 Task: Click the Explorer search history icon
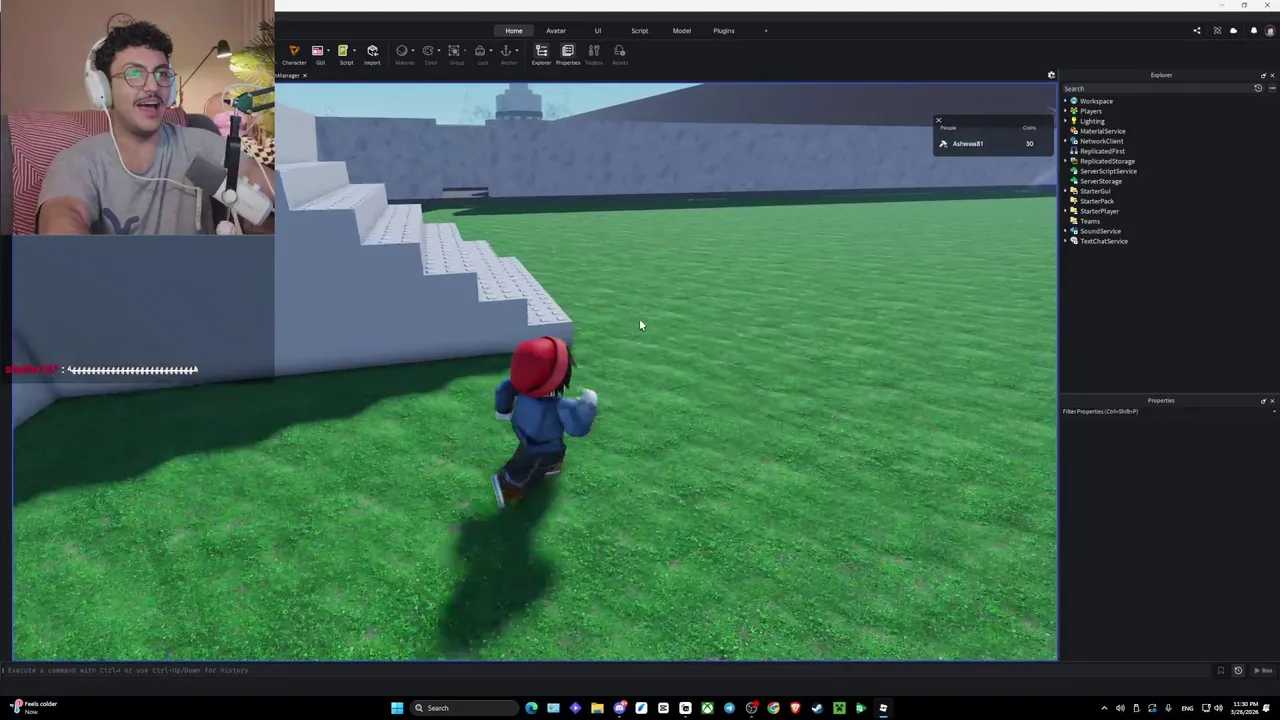tap(1258, 89)
